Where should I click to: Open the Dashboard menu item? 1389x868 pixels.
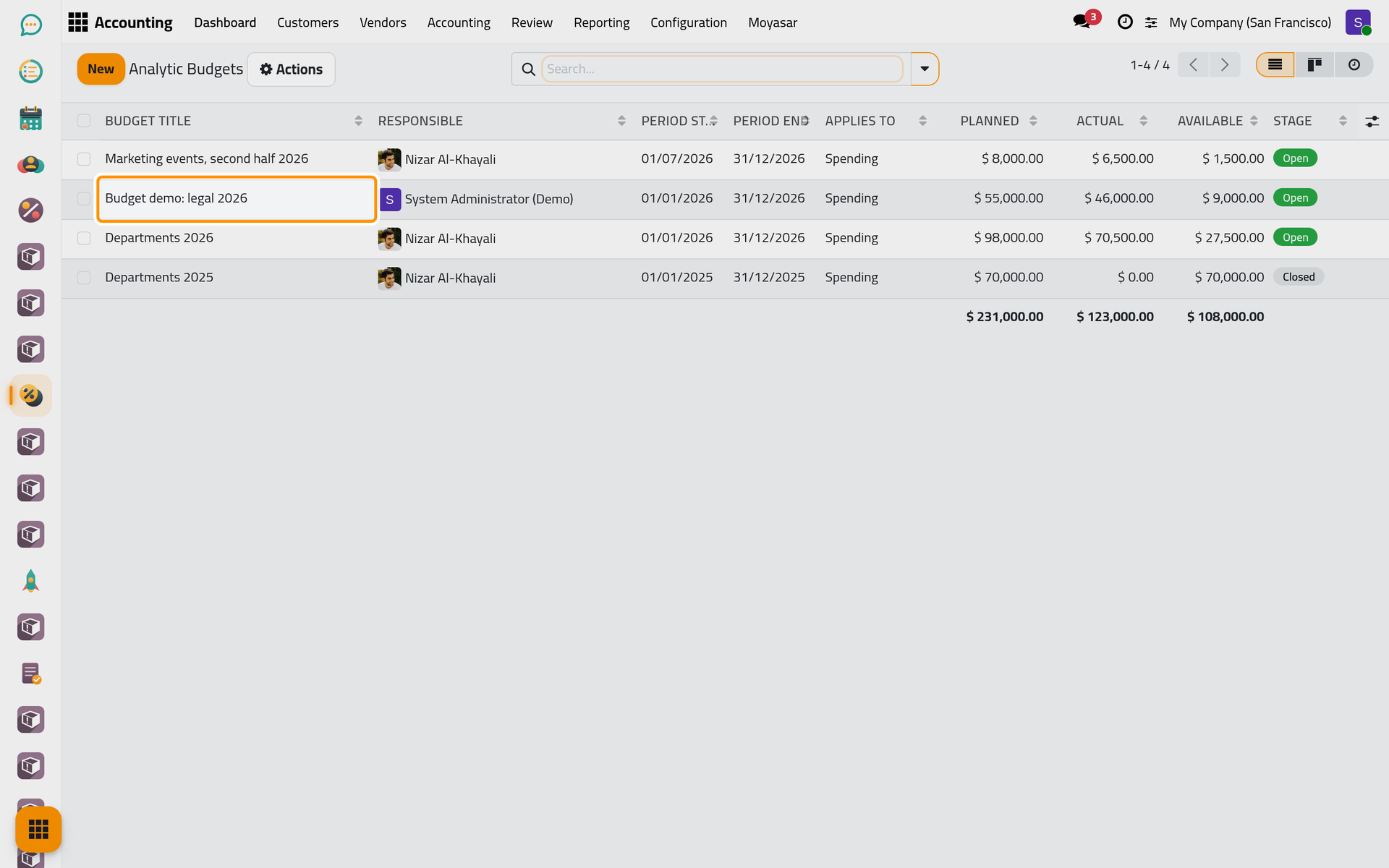(x=225, y=22)
